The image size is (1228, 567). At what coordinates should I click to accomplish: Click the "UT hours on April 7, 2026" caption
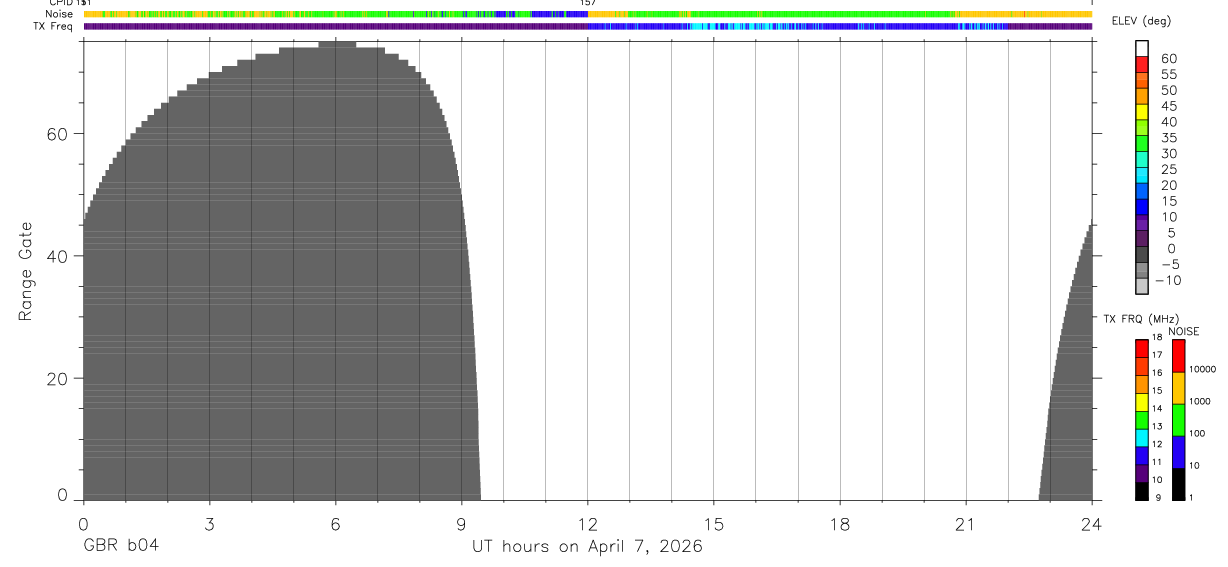587,547
